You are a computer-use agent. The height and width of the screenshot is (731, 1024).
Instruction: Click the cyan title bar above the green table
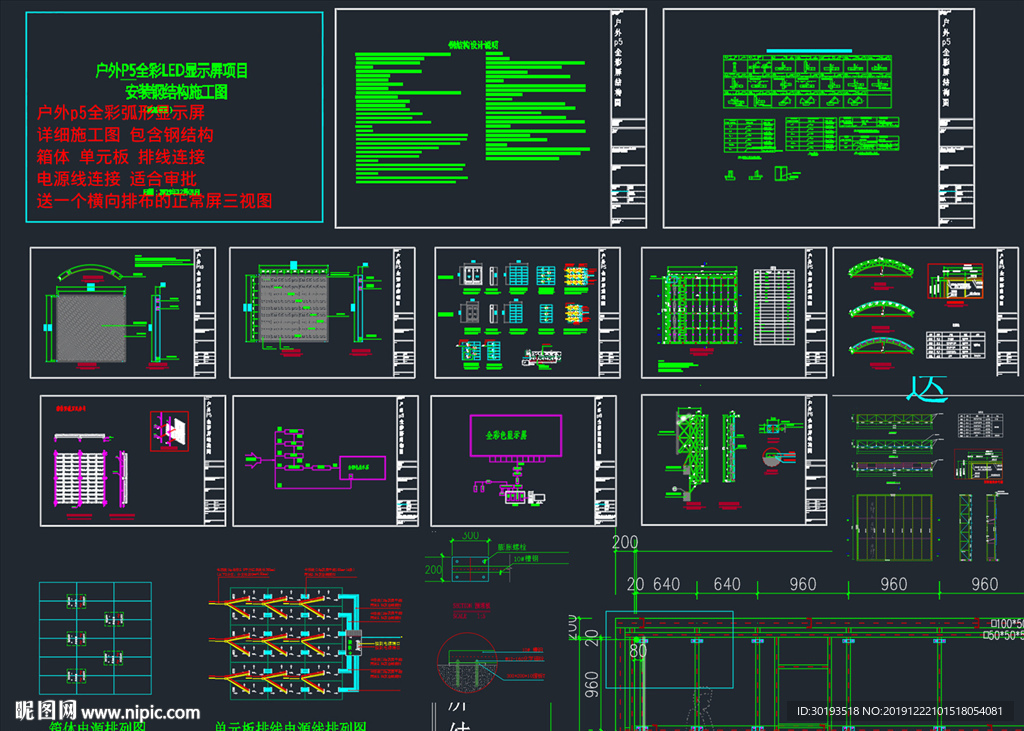click(x=809, y=50)
